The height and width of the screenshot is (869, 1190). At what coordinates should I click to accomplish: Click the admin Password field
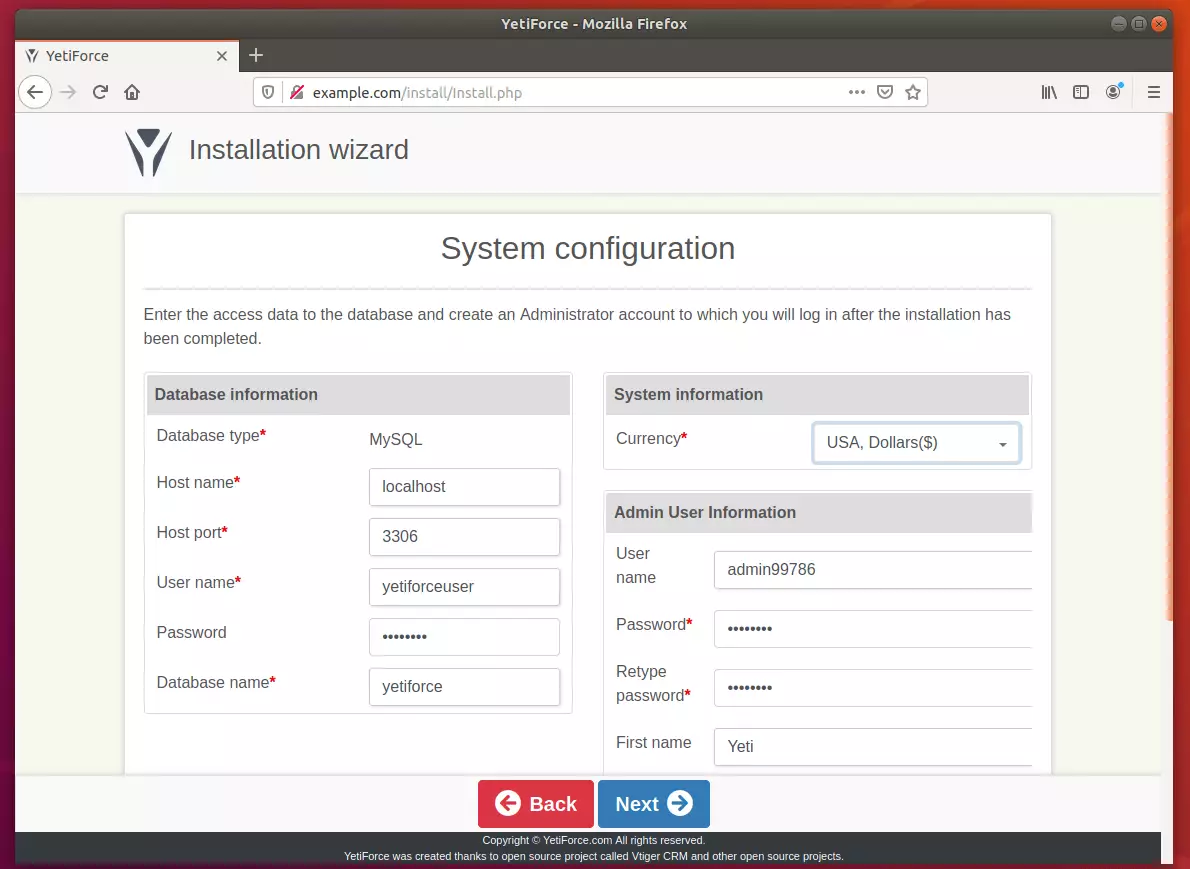(873, 628)
